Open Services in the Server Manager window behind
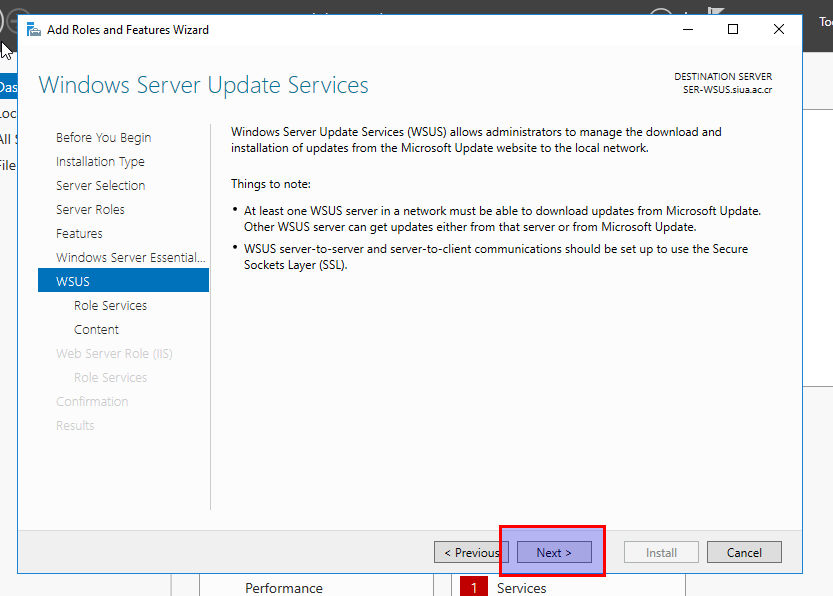The image size is (833, 596). pyautogui.click(x=521, y=588)
